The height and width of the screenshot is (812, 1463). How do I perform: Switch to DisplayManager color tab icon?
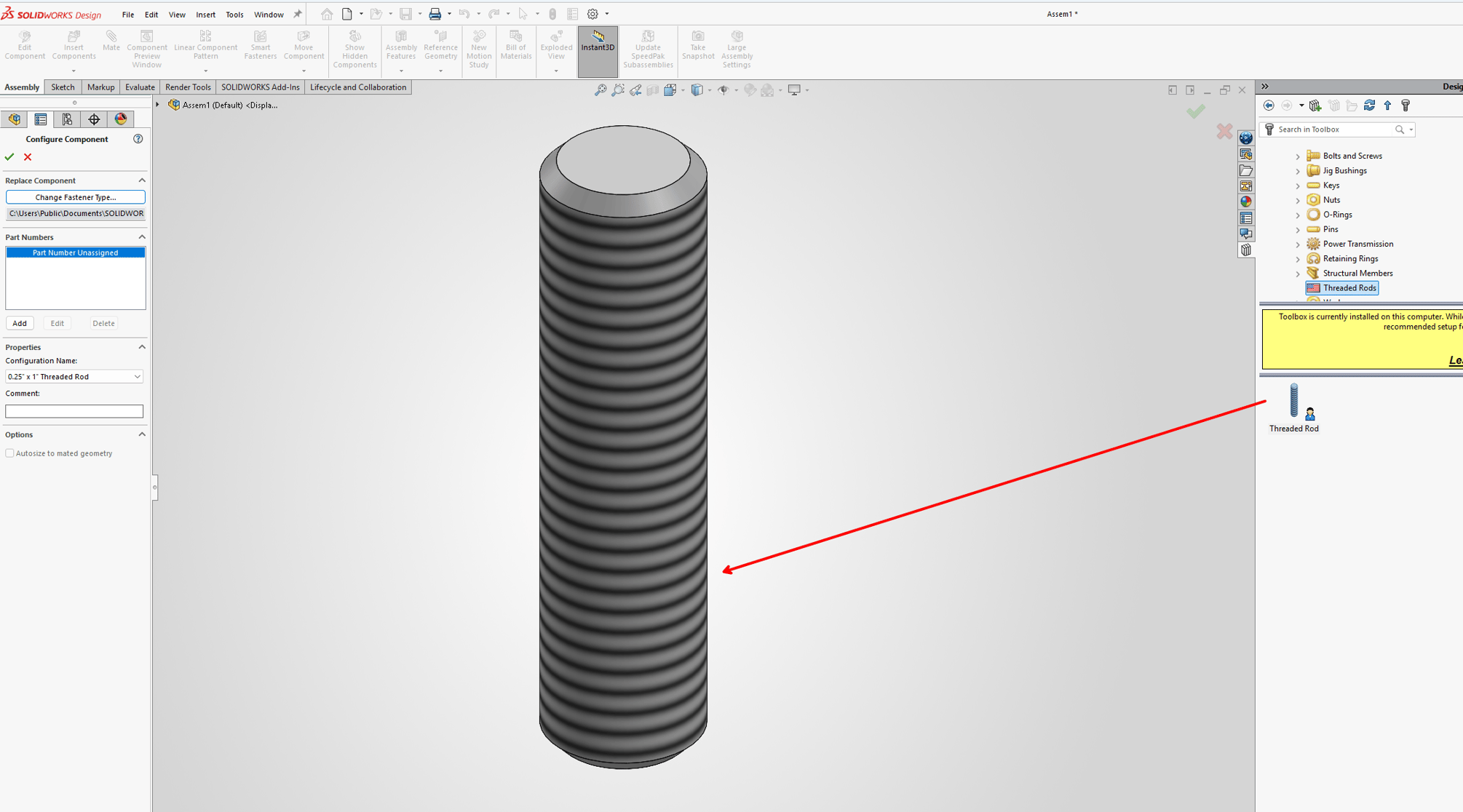(x=121, y=119)
